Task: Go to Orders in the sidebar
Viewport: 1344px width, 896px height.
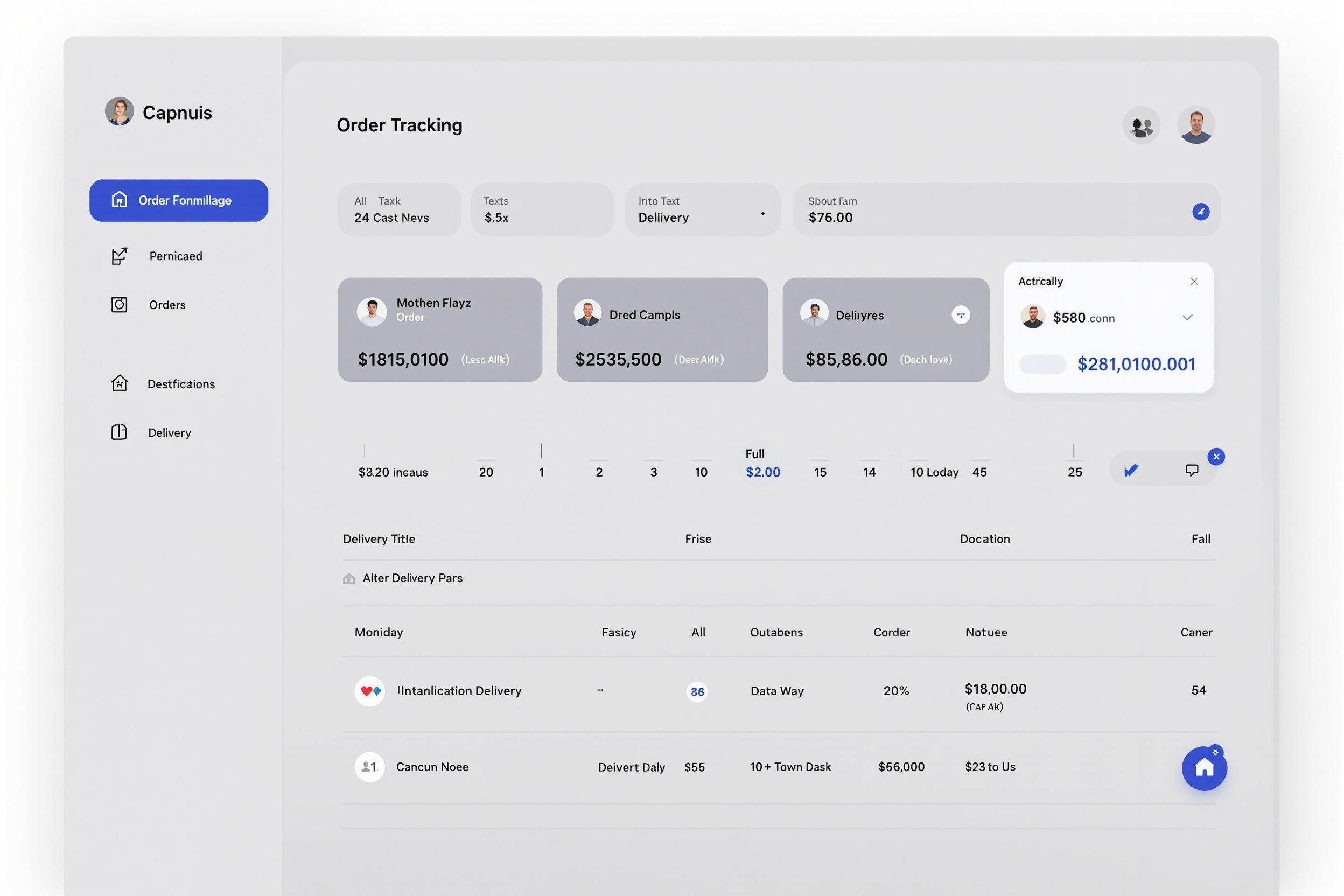Action: point(167,305)
